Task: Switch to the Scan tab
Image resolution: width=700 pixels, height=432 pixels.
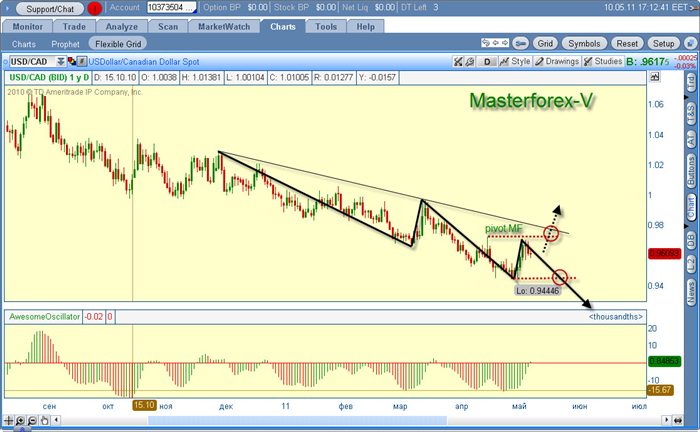Action: point(168,27)
